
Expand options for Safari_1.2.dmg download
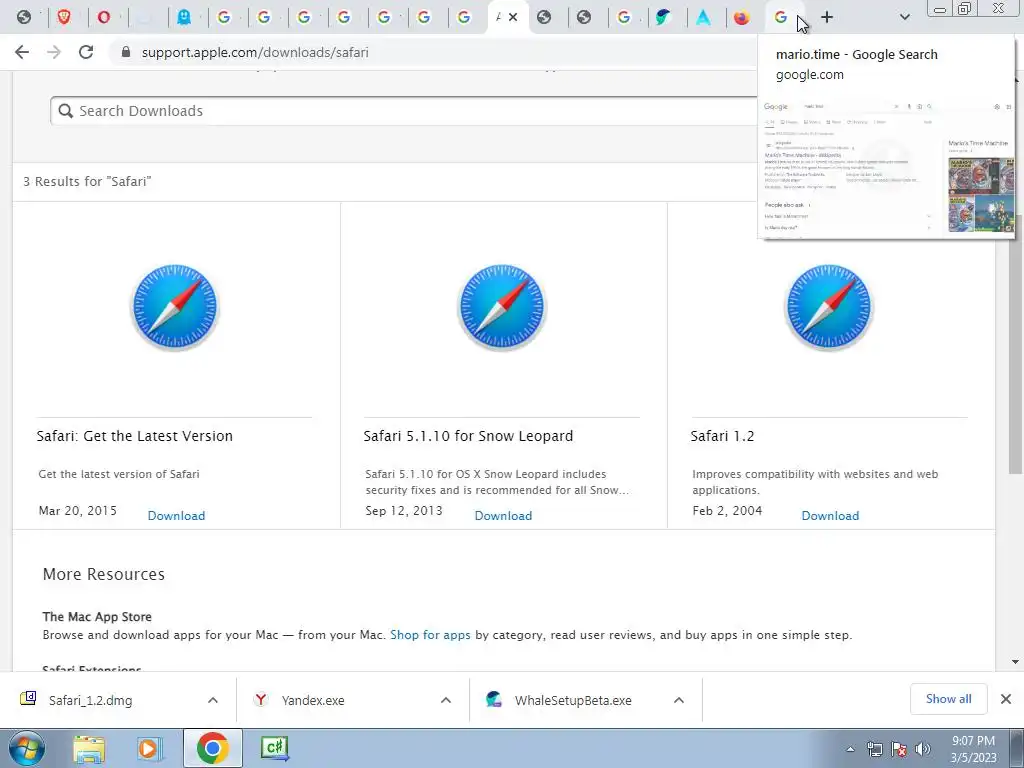[213, 700]
